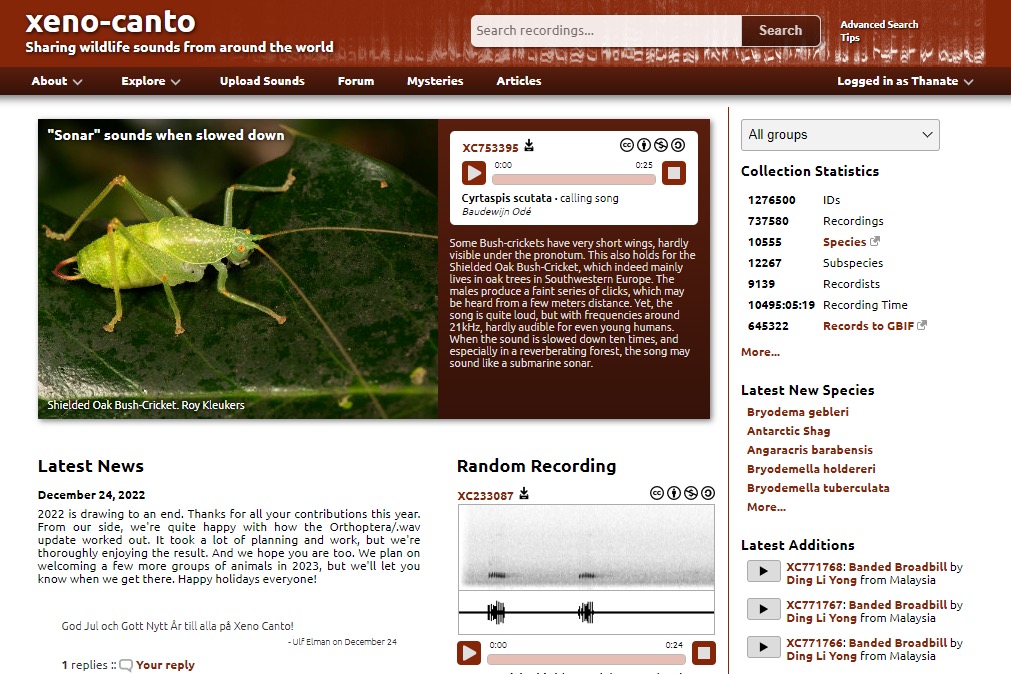Play XC771767 Banded Broadbill recording

[763, 609]
